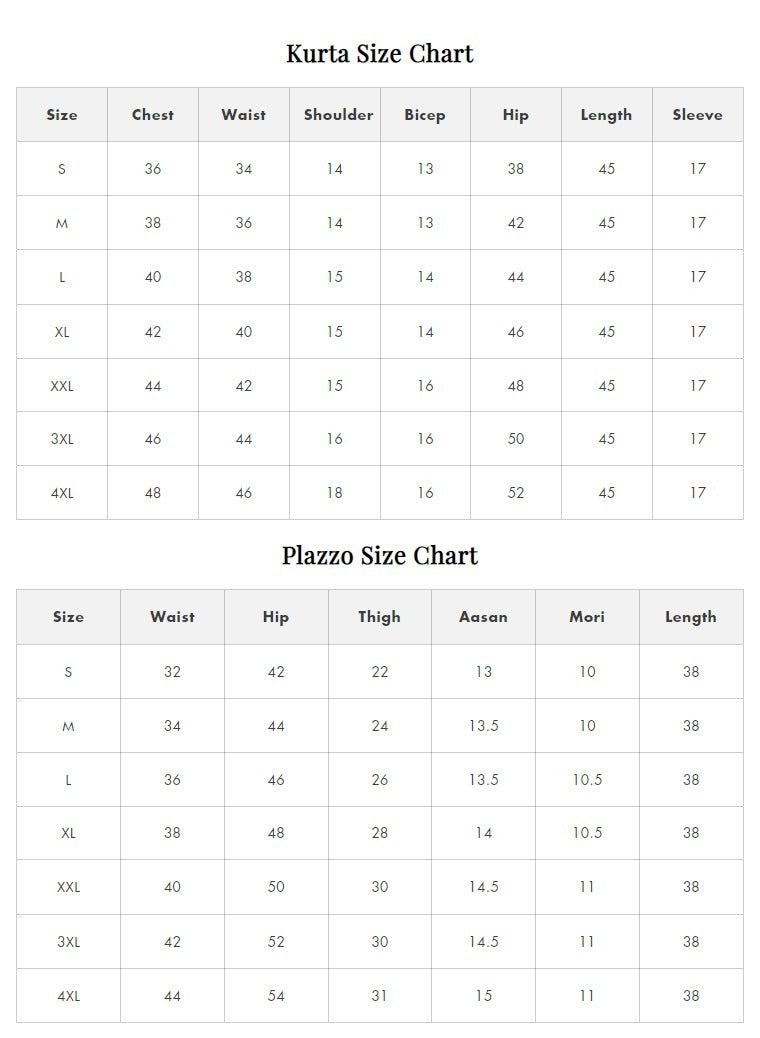Select the Kurta S chest value 36

coord(153,169)
